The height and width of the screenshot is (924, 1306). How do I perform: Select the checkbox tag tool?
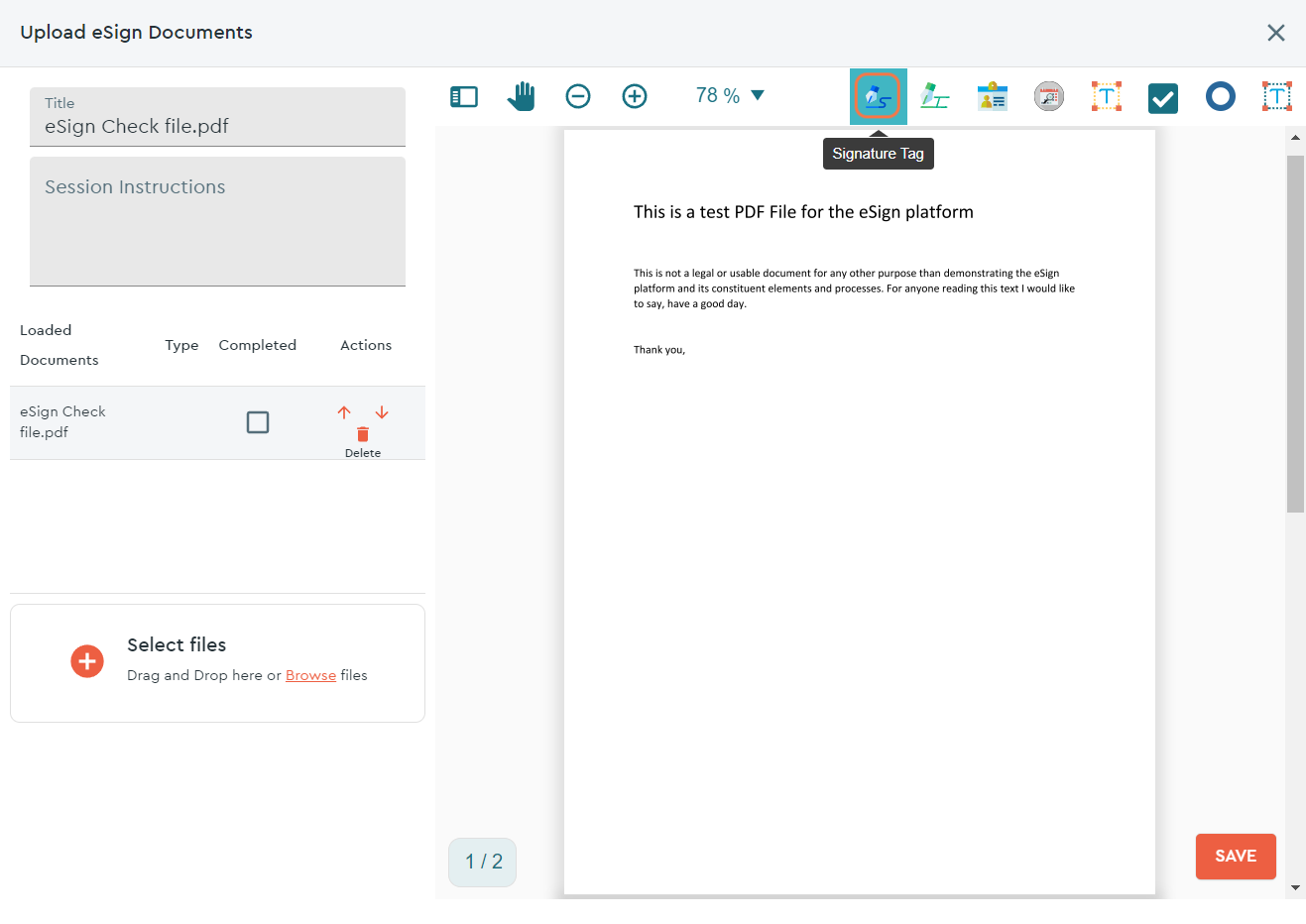click(1163, 98)
